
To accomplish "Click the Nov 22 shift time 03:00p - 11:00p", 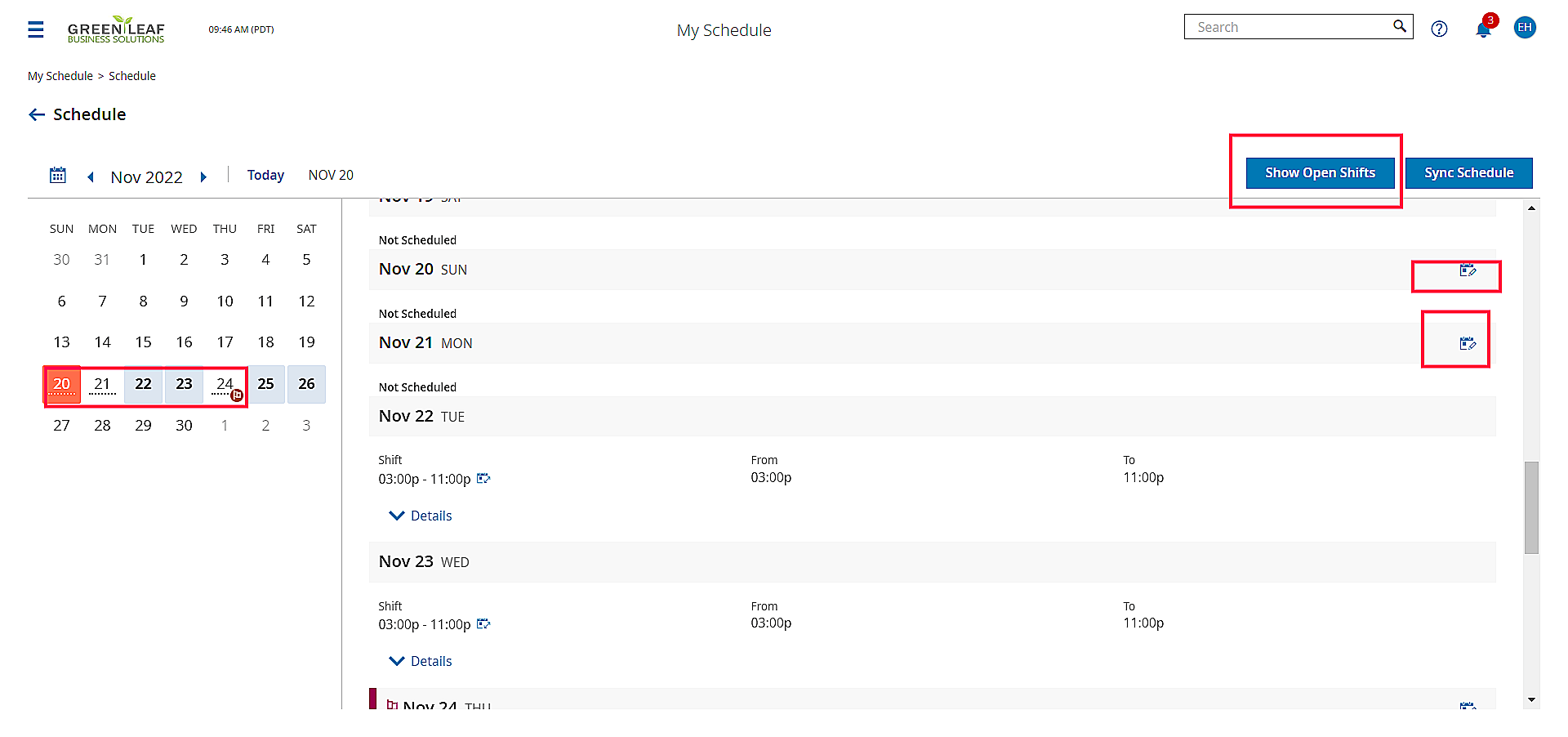I will 425,479.
